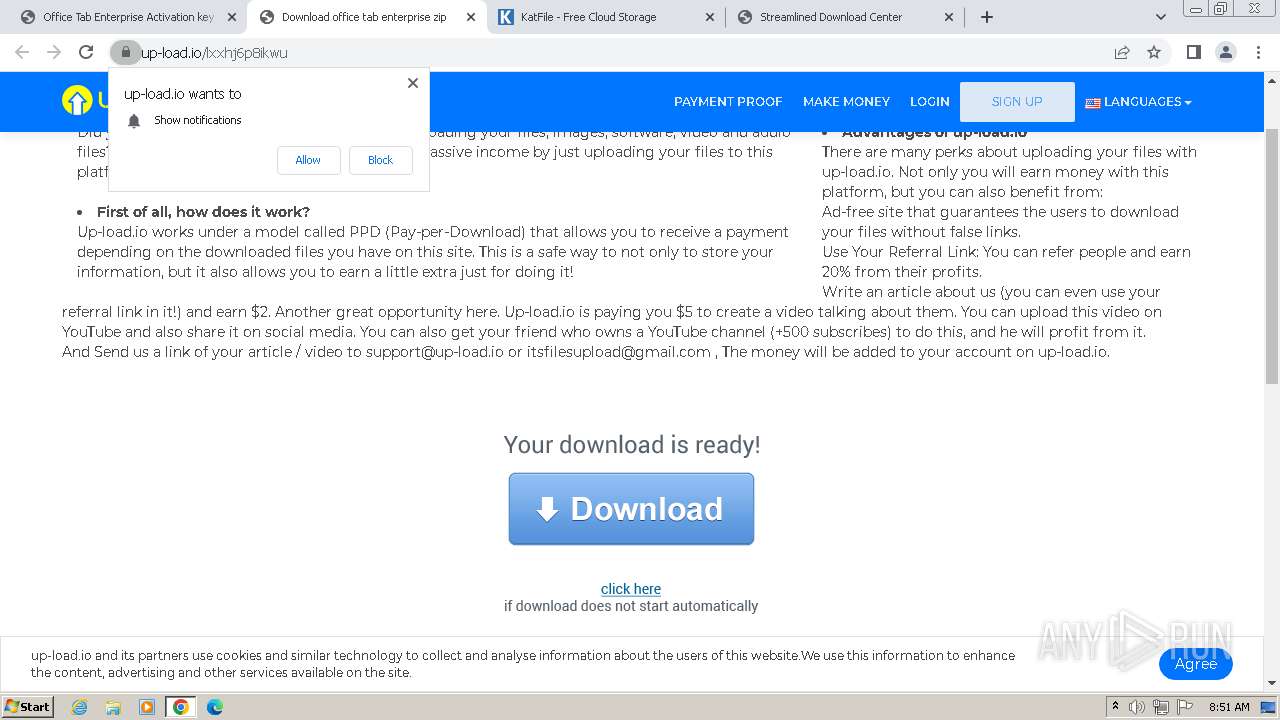Click the network tray icon

coord(1161,707)
